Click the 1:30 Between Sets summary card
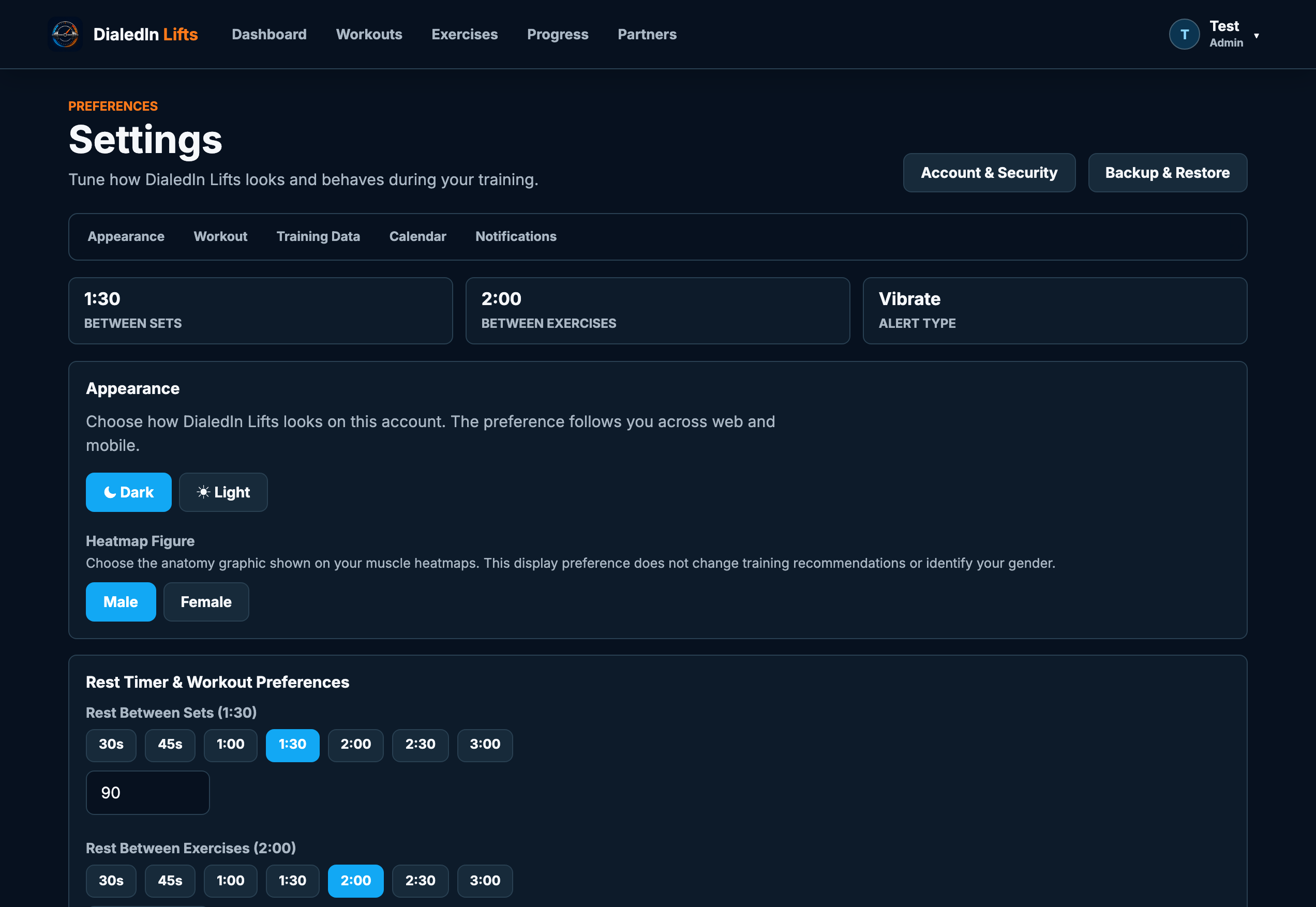 (260, 311)
